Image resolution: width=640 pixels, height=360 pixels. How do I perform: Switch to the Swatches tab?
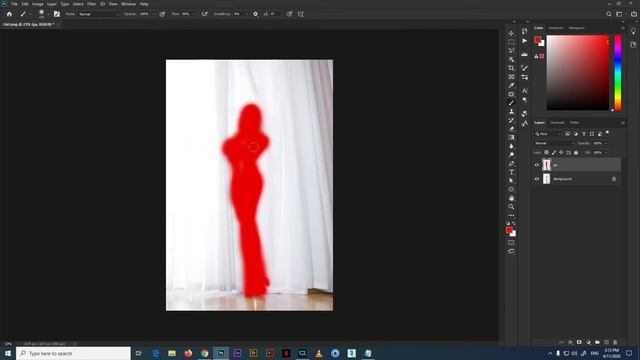tap(556, 28)
